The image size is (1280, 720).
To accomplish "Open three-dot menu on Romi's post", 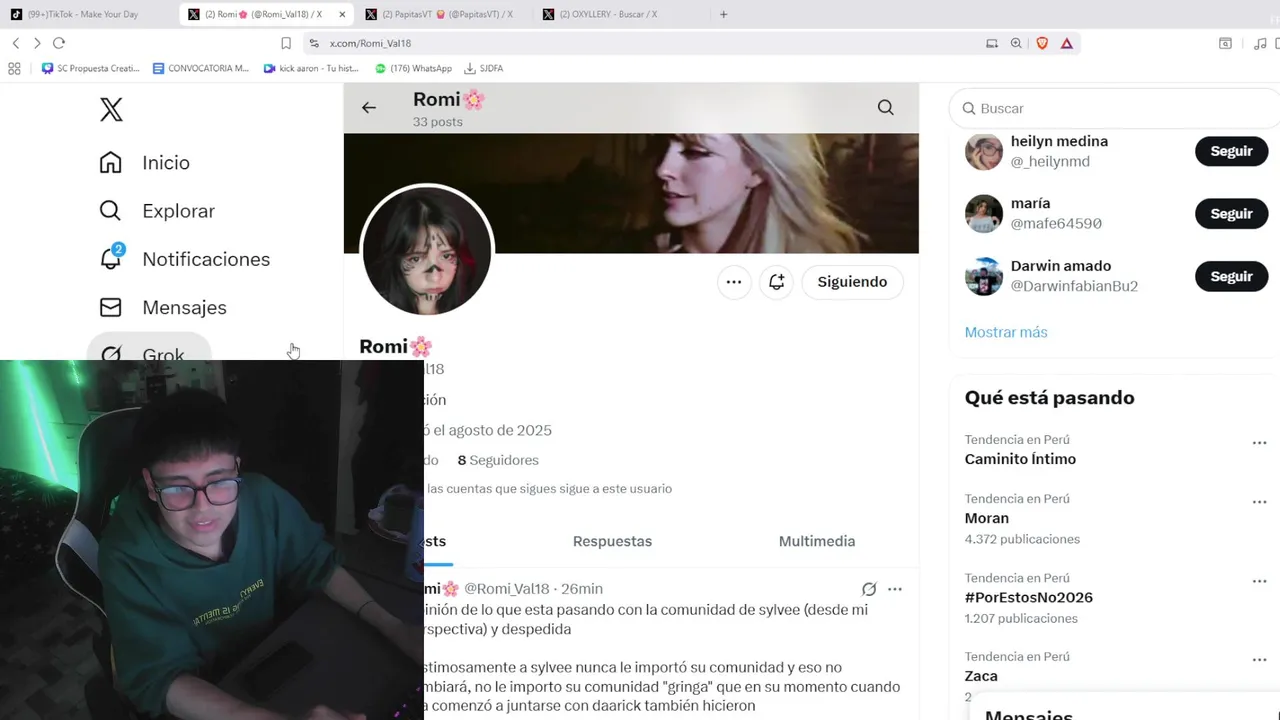I will pos(895,589).
